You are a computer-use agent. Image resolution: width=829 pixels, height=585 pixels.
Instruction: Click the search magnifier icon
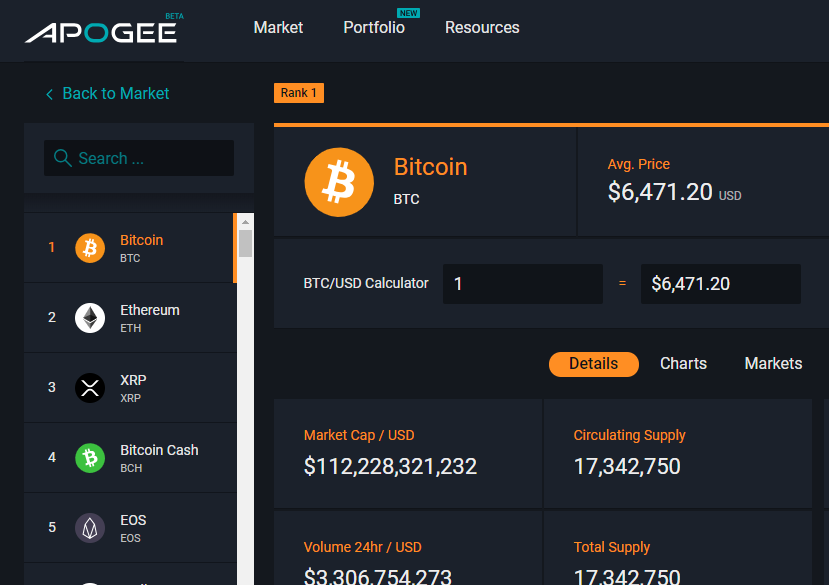63,158
